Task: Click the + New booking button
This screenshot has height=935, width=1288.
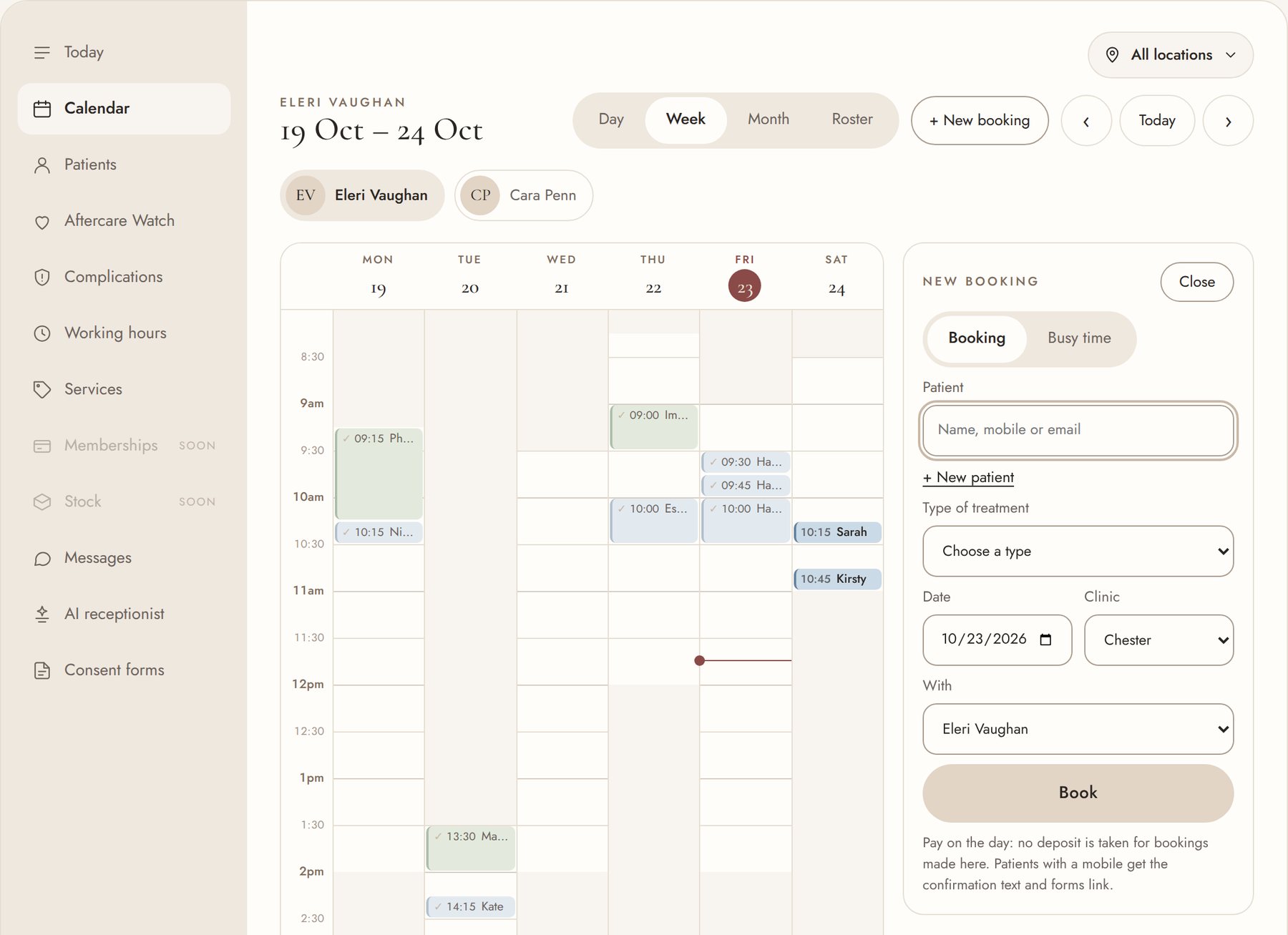Action: point(980,121)
